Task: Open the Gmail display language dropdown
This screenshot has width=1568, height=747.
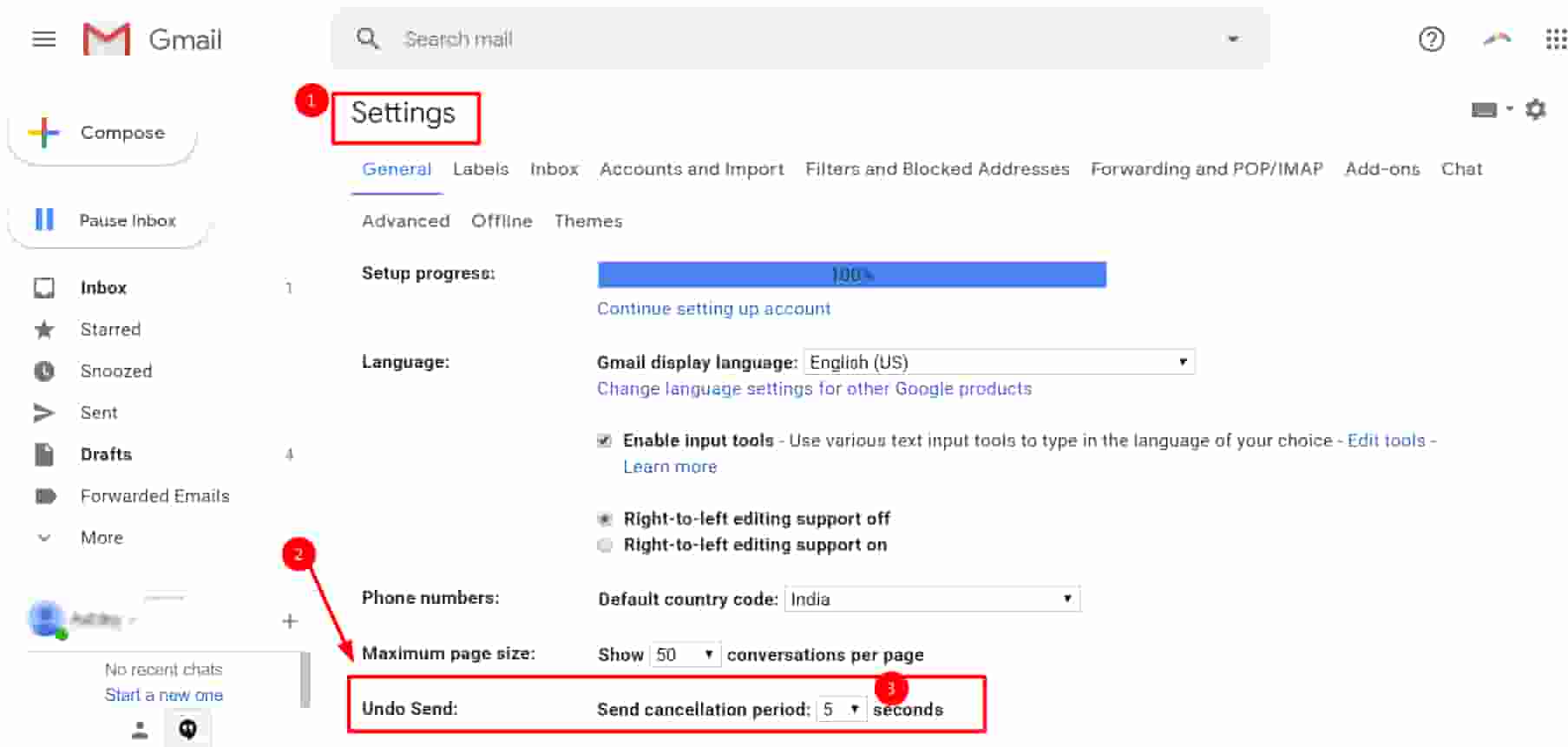Action: click(1000, 362)
